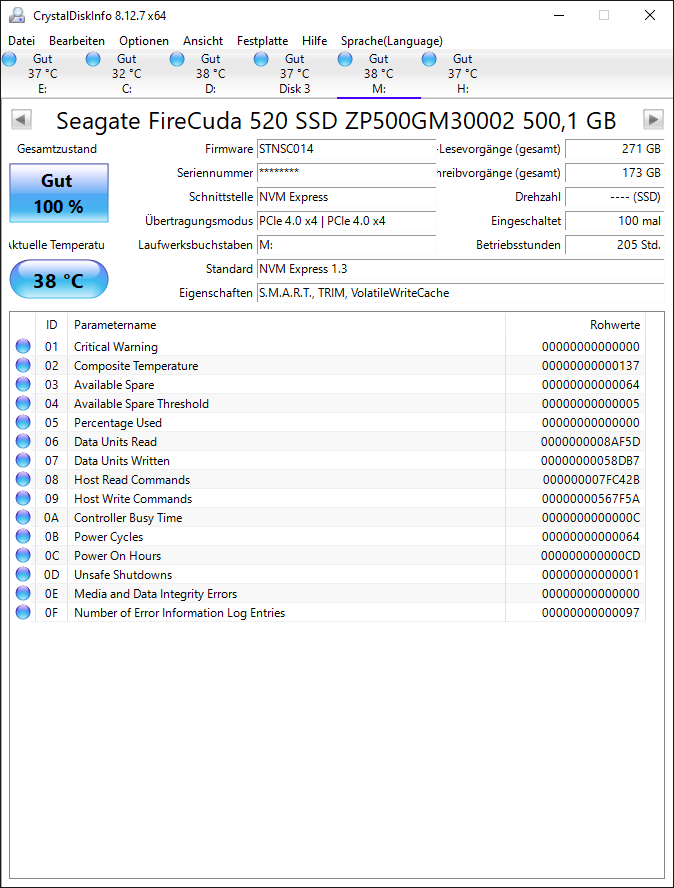The width and height of the screenshot is (674, 888).
Task: Click the Eigenschaften field with S.M.A.R.T., TRIM
Action: (460, 293)
